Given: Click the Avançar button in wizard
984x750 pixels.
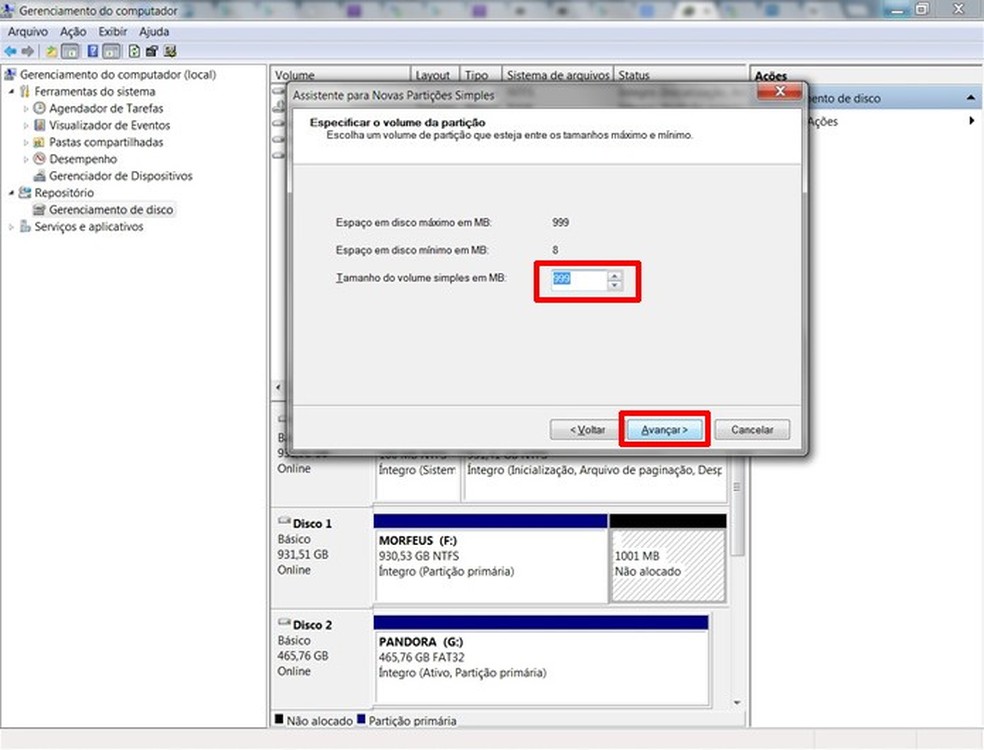Looking at the screenshot, I should 664,430.
